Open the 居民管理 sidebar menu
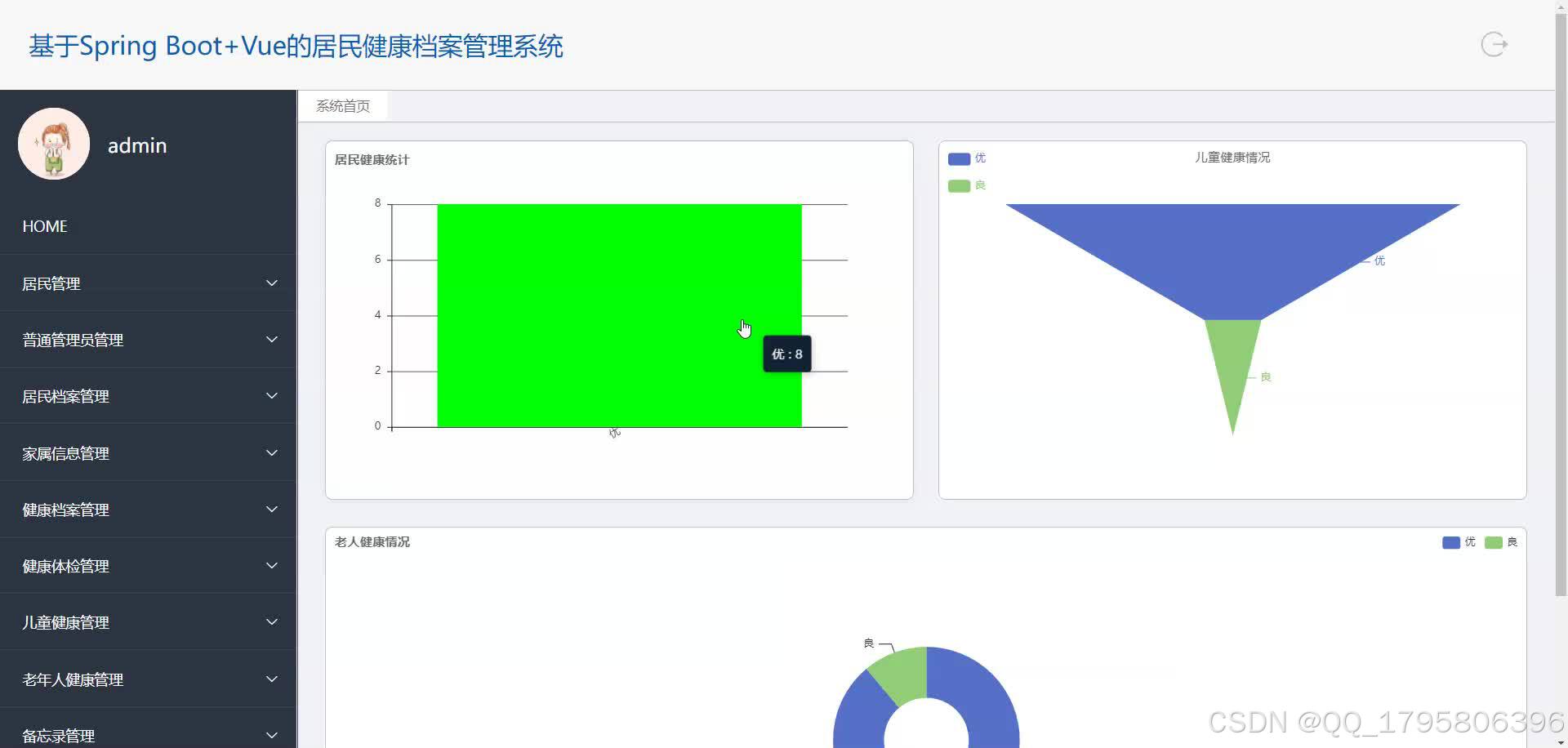The height and width of the screenshot is (748, 1568). pyautogui.click(x=148, y=283)
